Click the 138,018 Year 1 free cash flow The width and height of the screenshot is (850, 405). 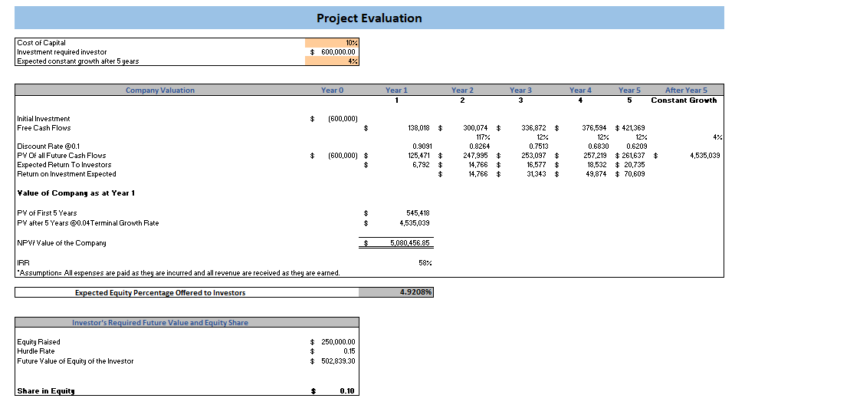(x=418, y=128)
